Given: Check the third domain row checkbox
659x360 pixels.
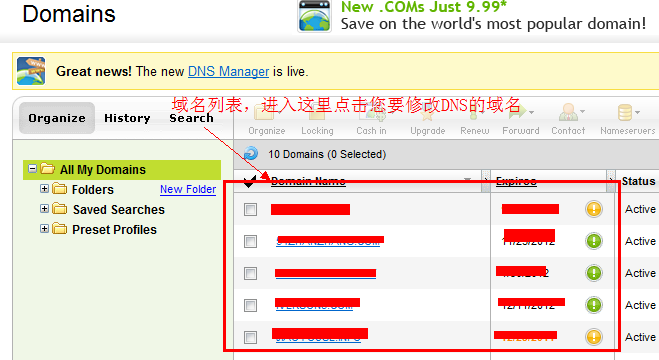Looking at the screenshot, I should (250, 273).
